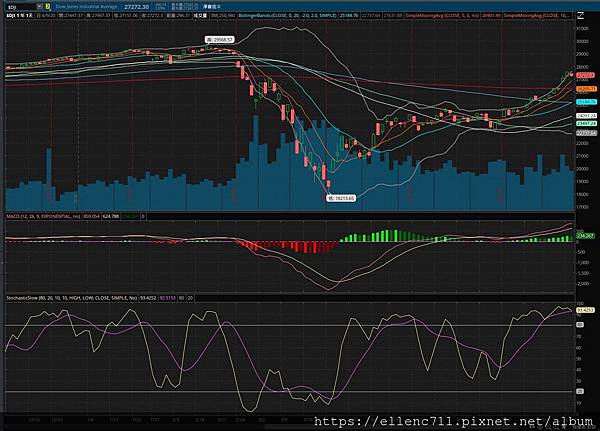Viewport: 600px width, 431px height.
Task: Click the chart-panel toggle icon at the top right
Action: pos(580,15)
